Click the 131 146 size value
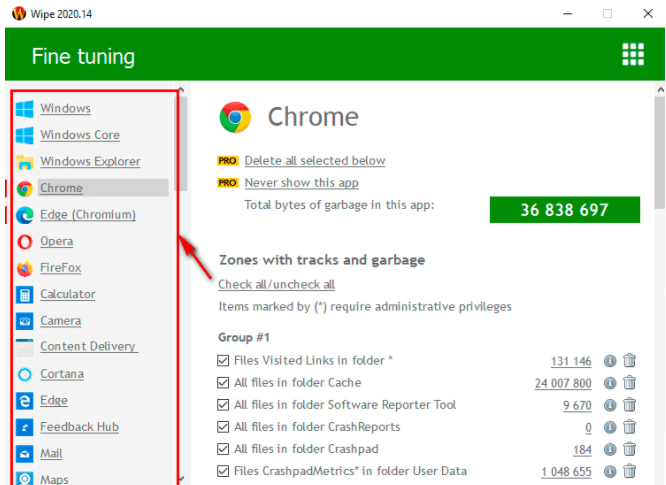666x485 pixels. click(x=571, y=361)
